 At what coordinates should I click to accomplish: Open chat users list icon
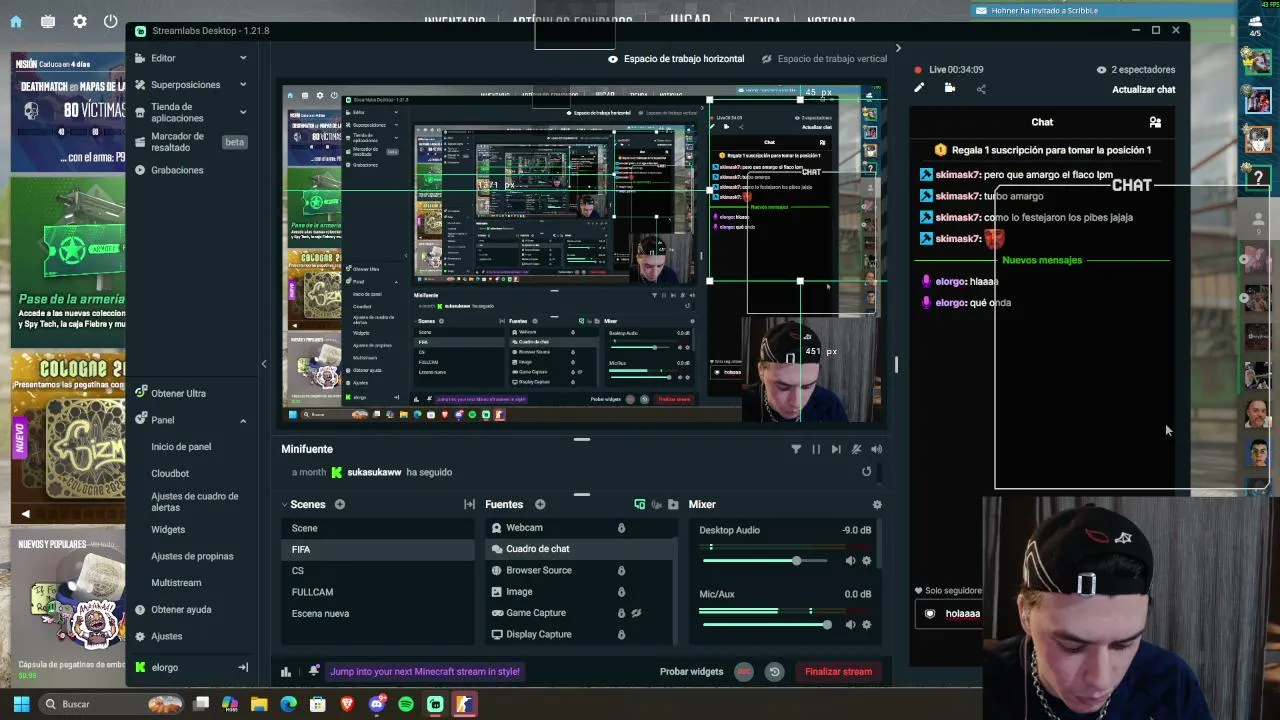point(1155,122)
